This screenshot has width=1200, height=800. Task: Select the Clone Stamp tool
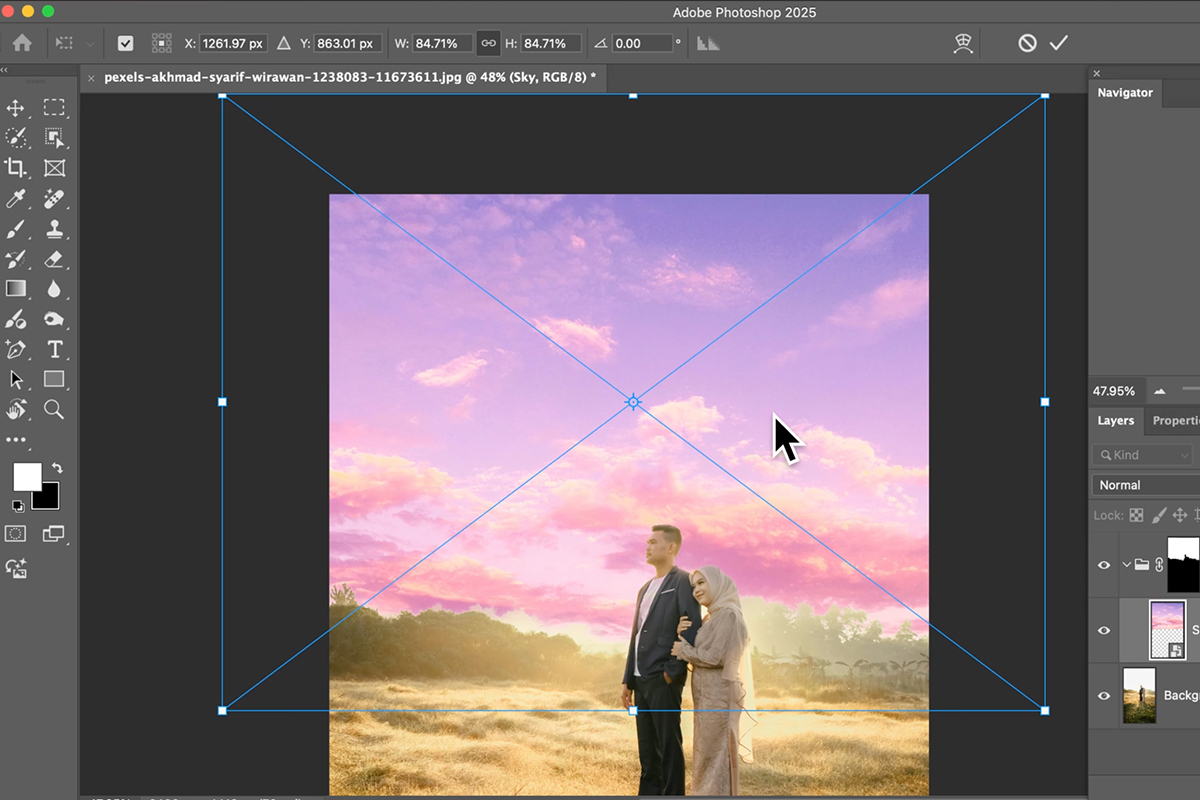[54, 229]
